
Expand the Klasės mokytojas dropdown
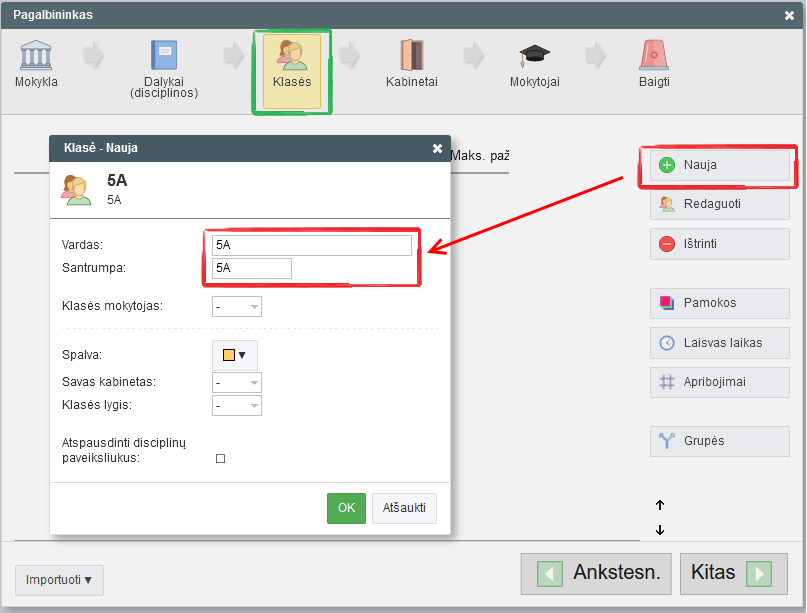pos(237,307)
